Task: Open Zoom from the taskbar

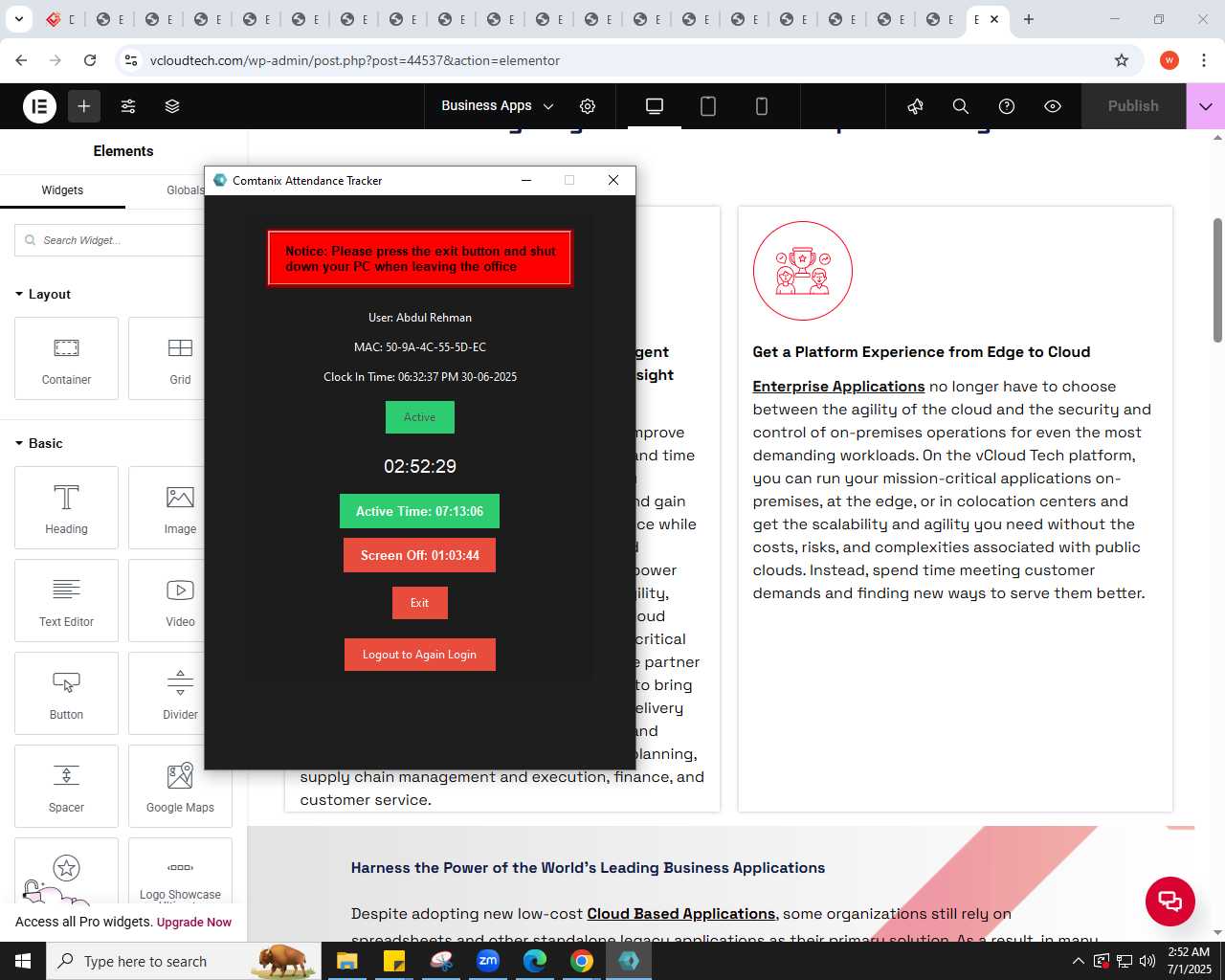Action: 488,961
